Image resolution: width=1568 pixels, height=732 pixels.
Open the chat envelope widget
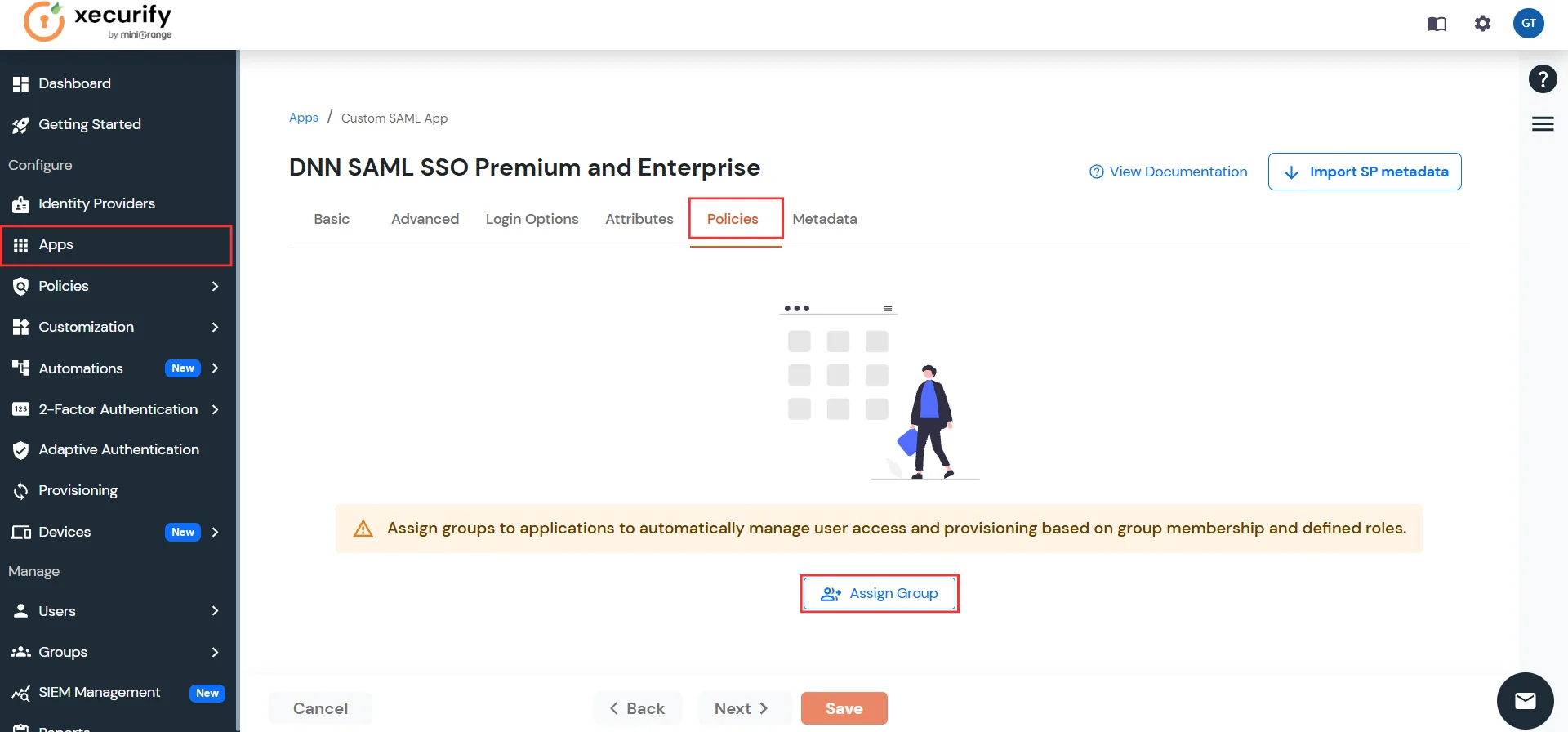1525,700
